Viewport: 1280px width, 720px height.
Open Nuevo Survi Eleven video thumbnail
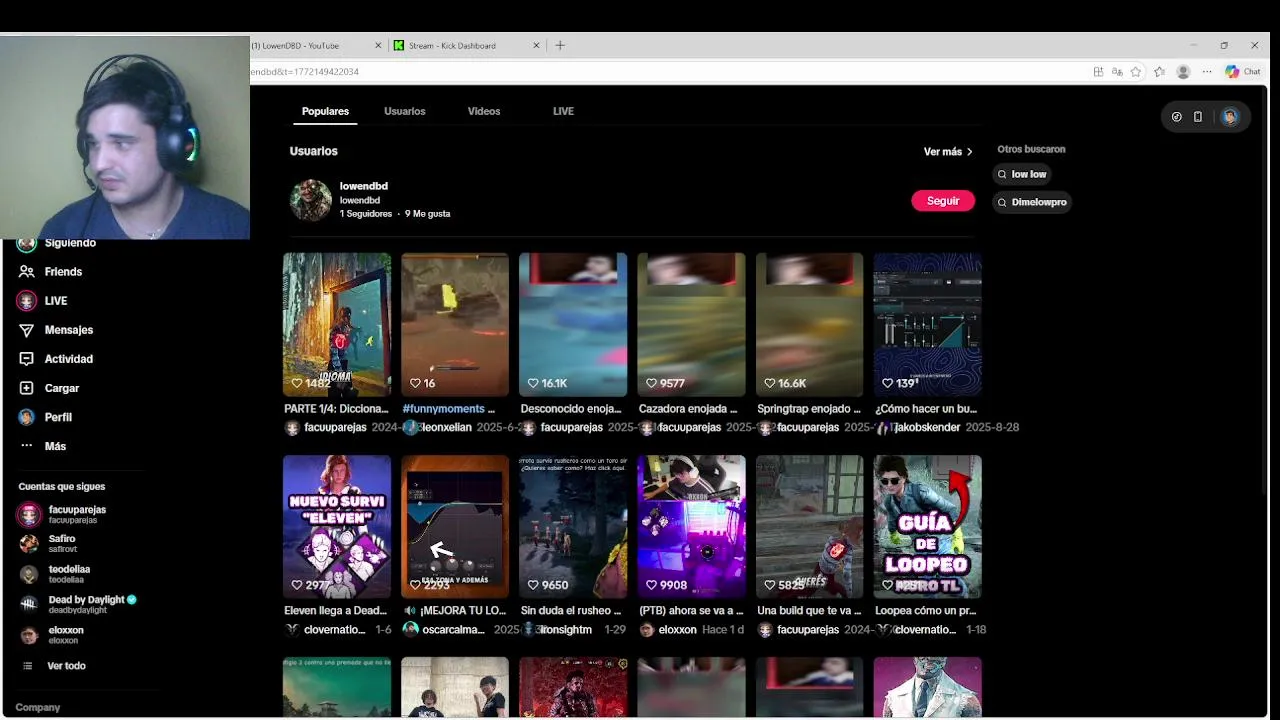pos(337,527)
